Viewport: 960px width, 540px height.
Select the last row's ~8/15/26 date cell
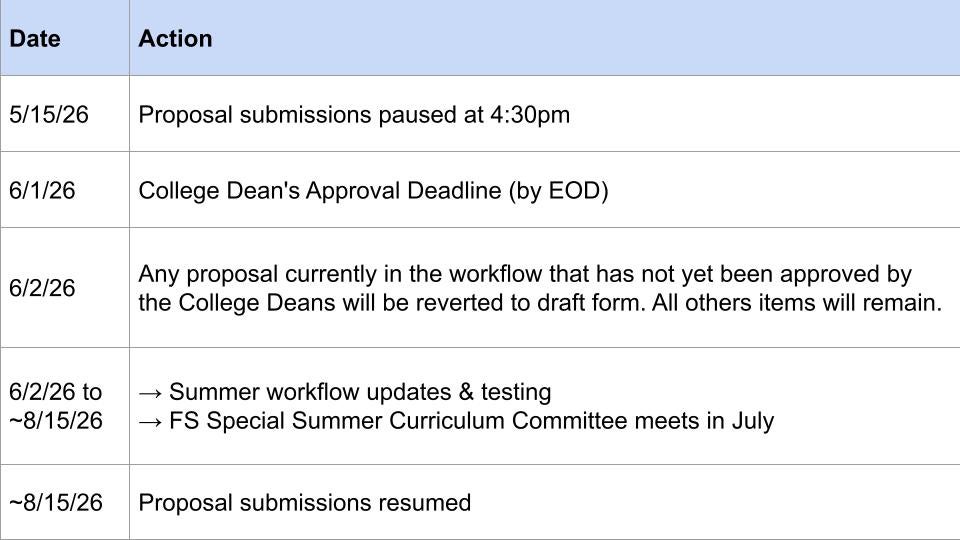(x=56, y=502)
